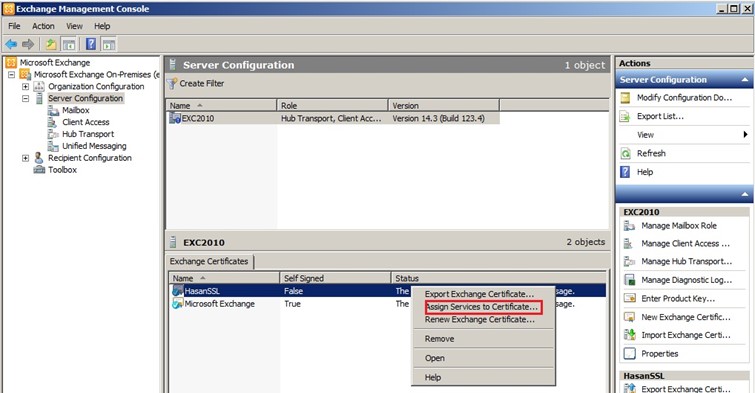The height and width of the screenshot is (393, 755).
Task: Sort certificates by Status column header
Action: 498,278
